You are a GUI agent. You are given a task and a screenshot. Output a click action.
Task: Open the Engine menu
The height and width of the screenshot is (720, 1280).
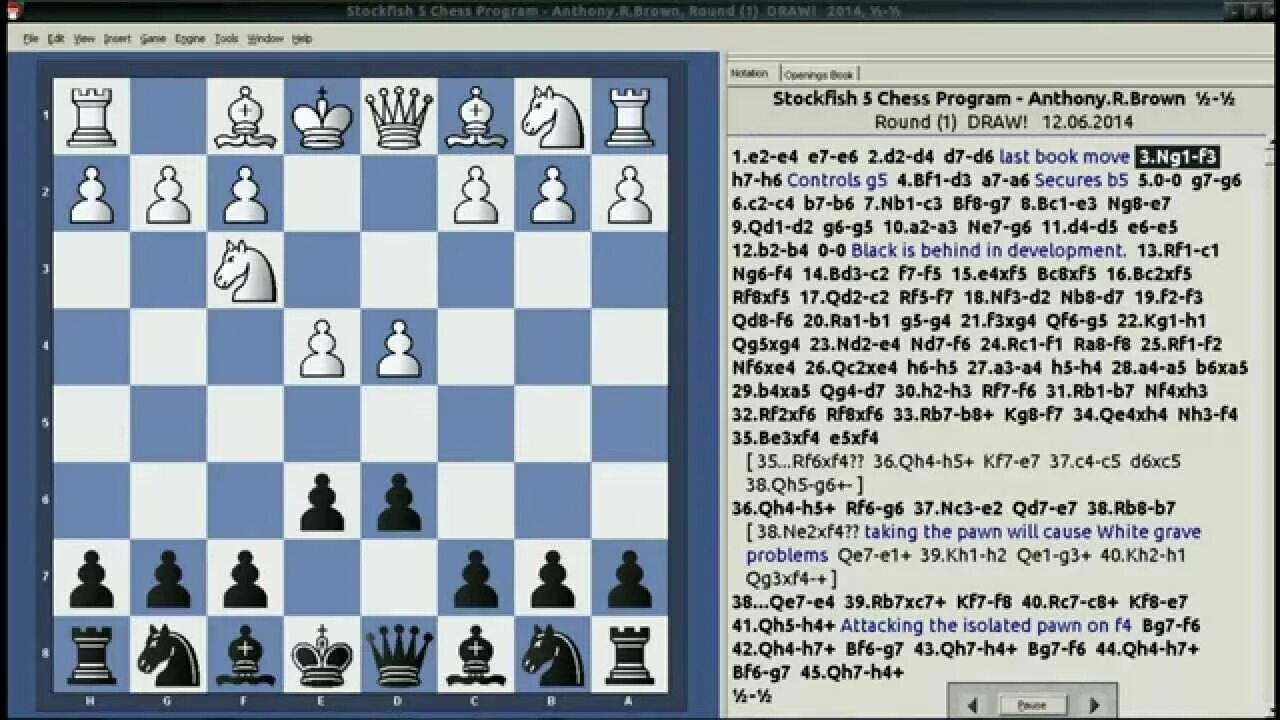(x=190, y=39)
